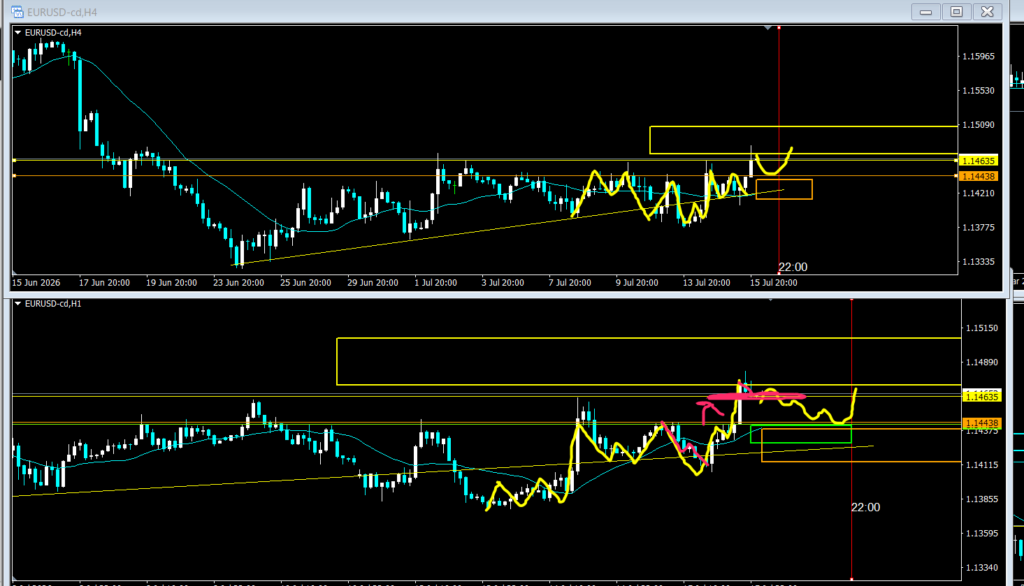Screen dimensions: 1024x586
Task: Click the 1.14115 price on H1 scale
Action: coord(982,465)
